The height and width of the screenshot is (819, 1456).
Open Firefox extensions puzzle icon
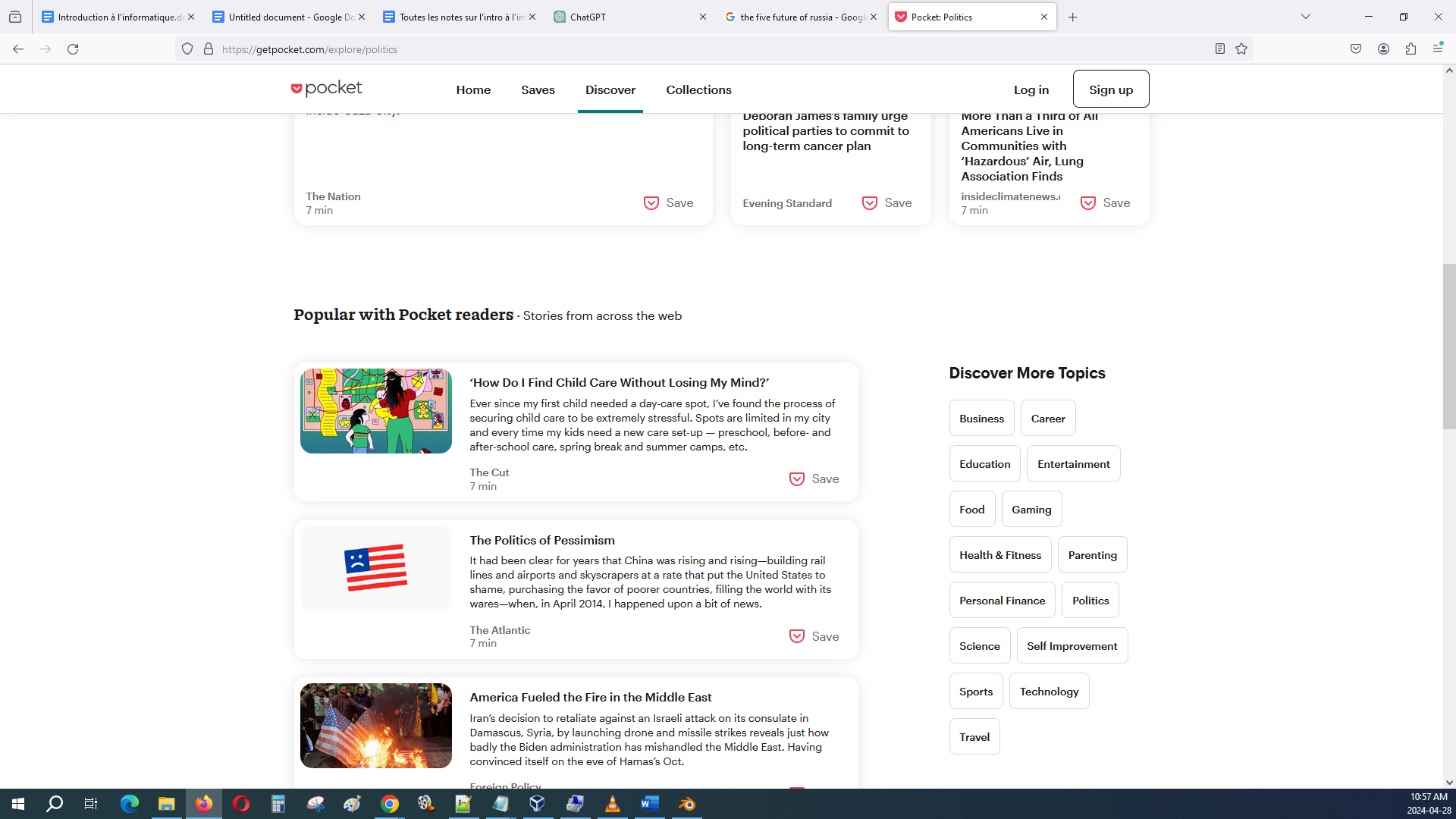point(1410,49)
